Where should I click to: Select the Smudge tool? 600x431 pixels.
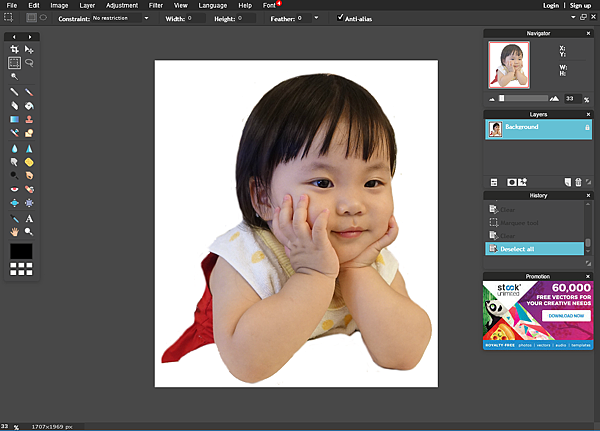point(14,162)
